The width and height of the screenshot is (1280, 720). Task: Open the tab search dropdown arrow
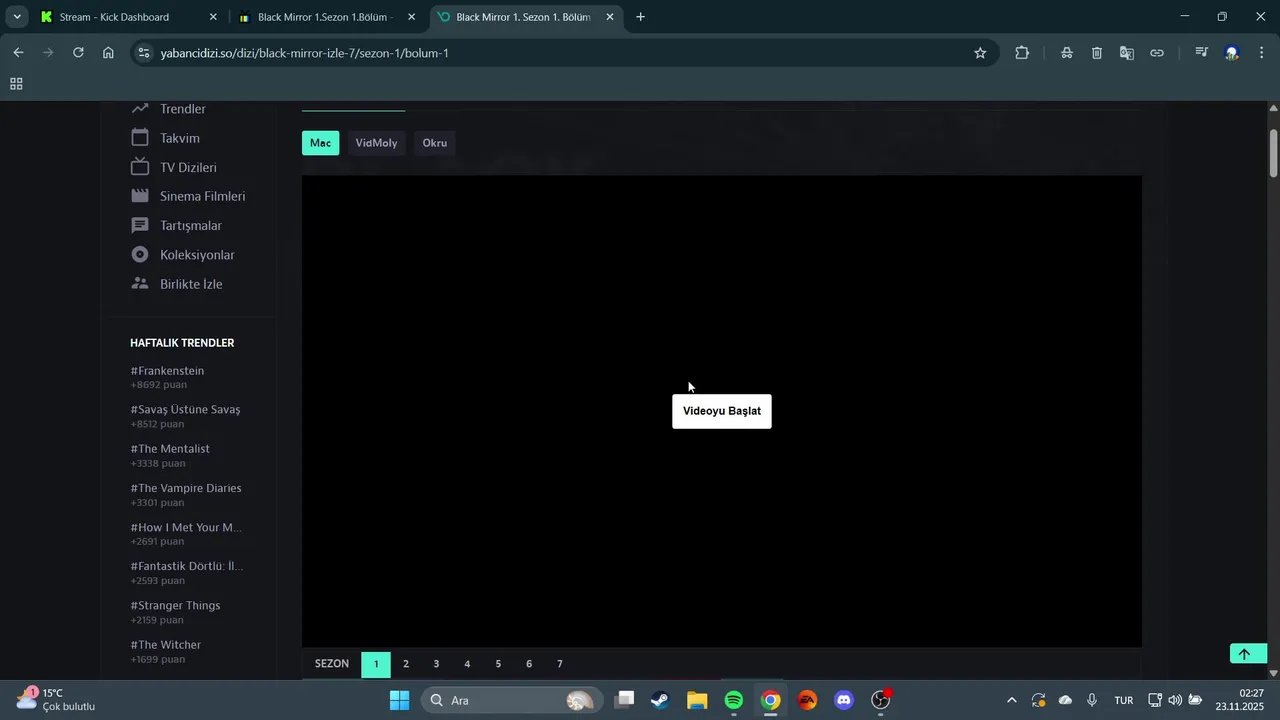point(17,17)
